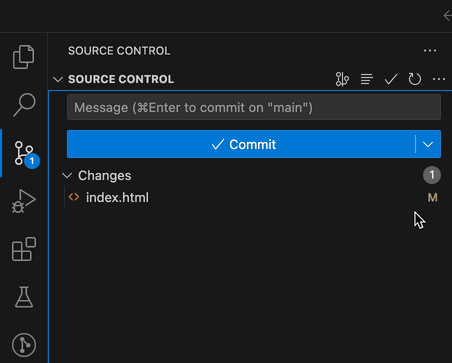This screenshot has height=363, width=452.
Task: Open the Search view
Action: click(x=24, y=105)
